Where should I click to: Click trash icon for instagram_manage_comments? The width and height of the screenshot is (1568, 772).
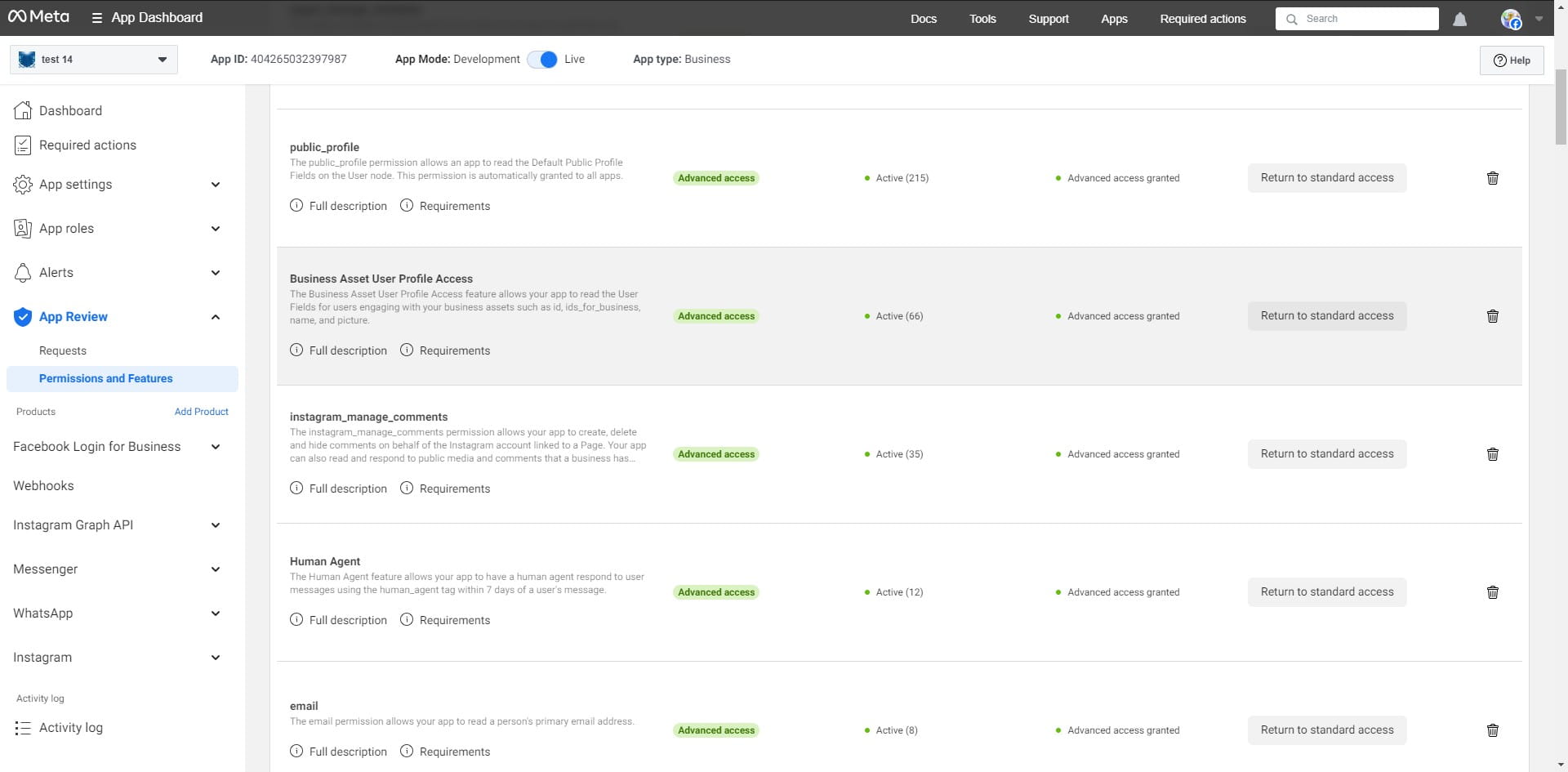click(x=1492, y=454)
